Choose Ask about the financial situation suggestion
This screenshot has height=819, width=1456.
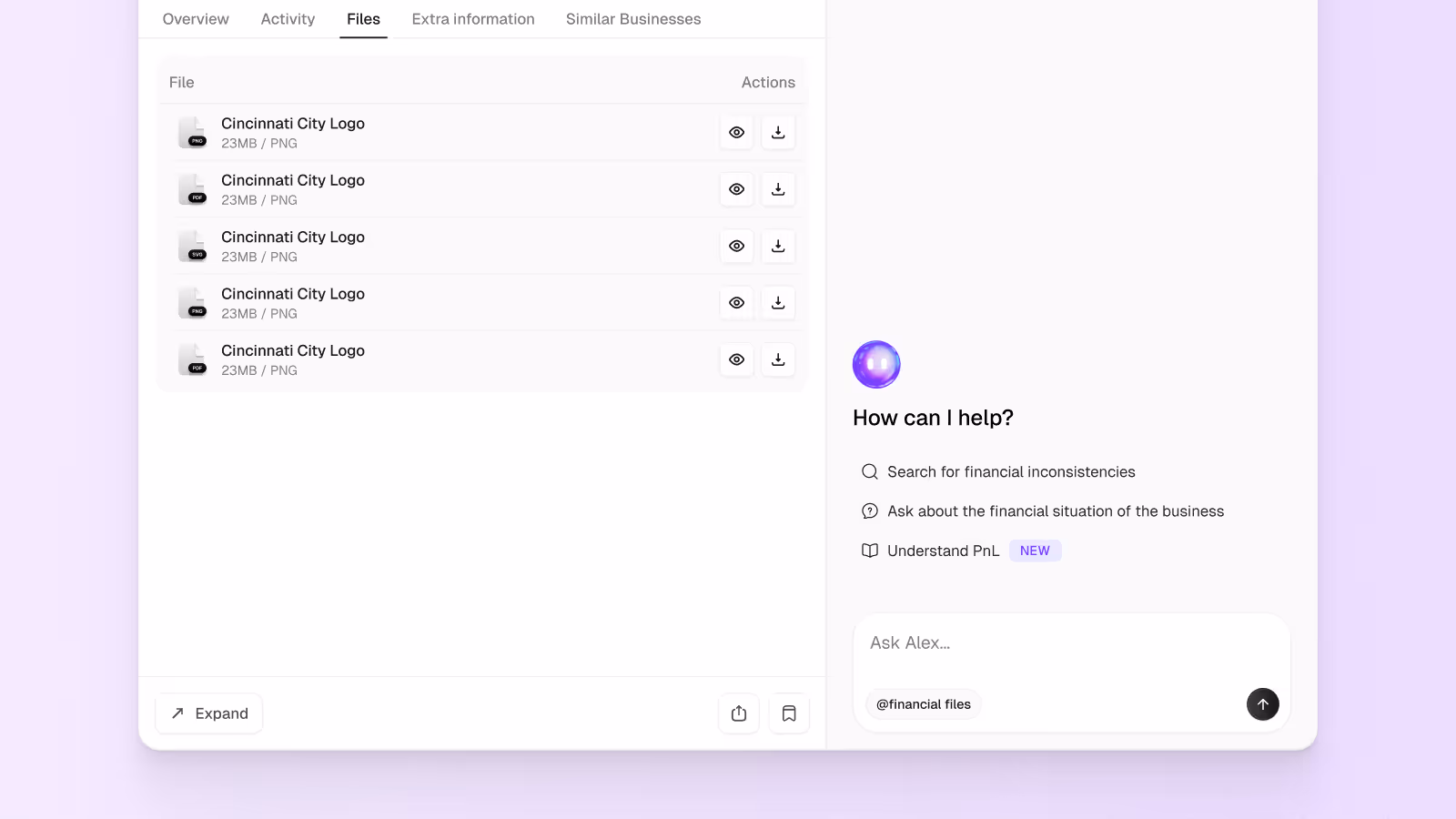pyautogui.click(x=1043, y=511)
